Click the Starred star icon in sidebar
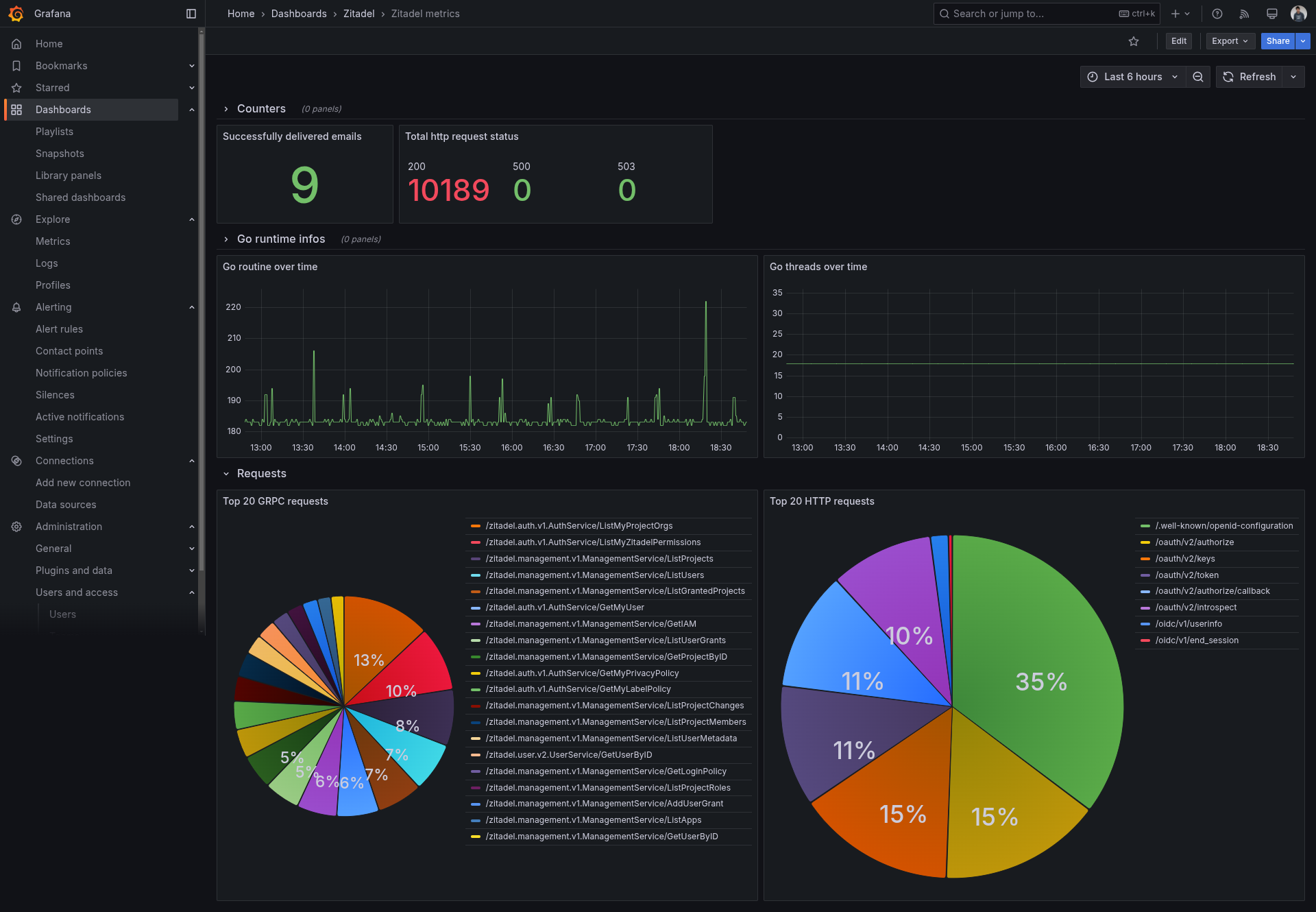1316x912 pixels. click(x=16, y=88)
